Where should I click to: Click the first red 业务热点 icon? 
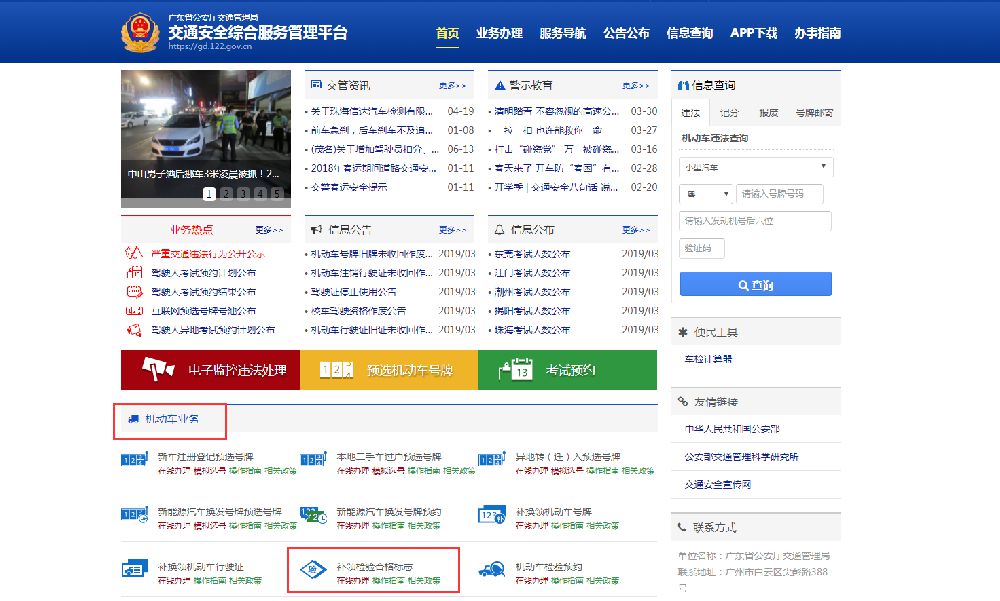134,253
